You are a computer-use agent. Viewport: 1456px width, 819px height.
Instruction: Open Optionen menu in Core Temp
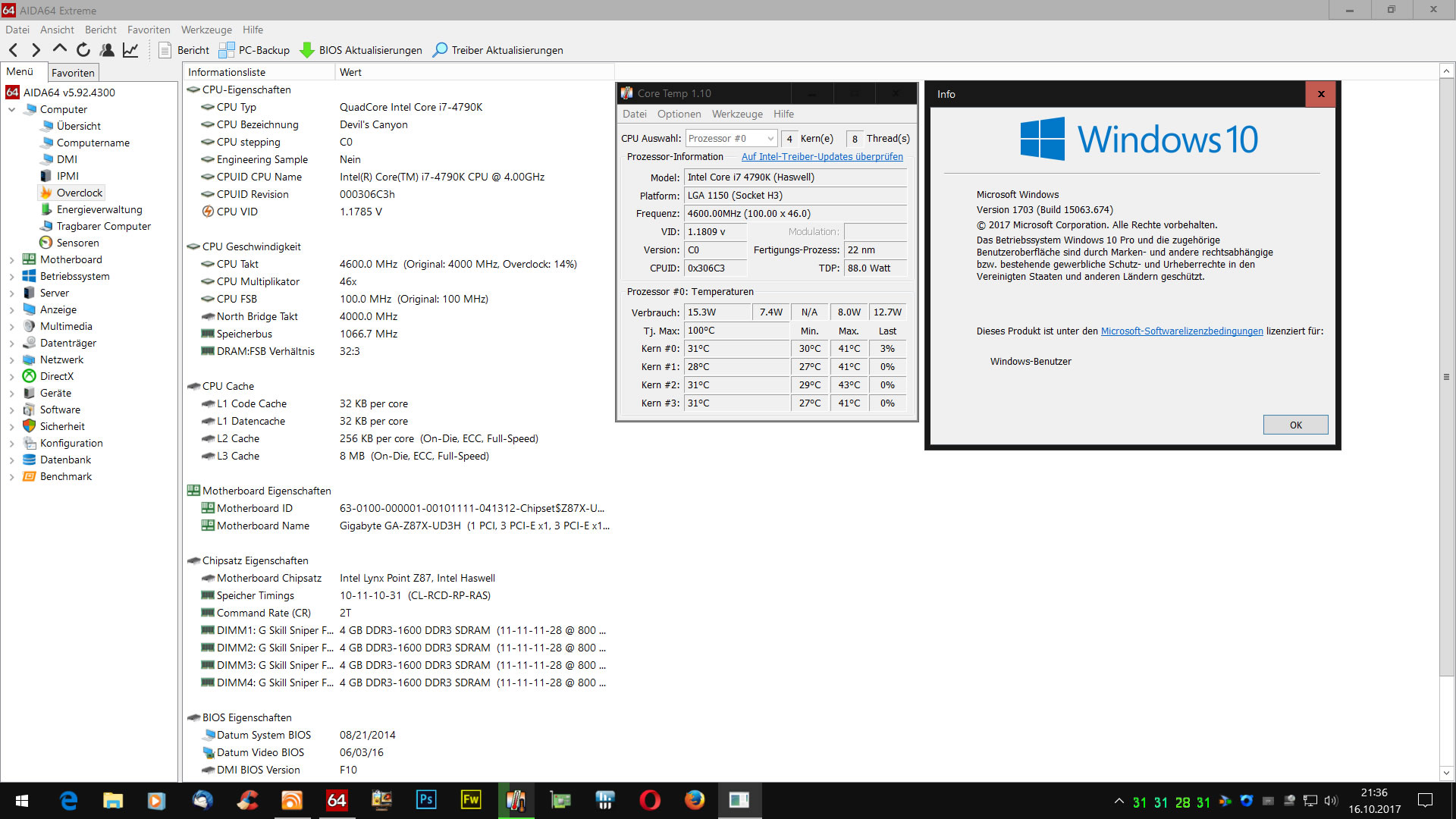click(x=679, y=114)
